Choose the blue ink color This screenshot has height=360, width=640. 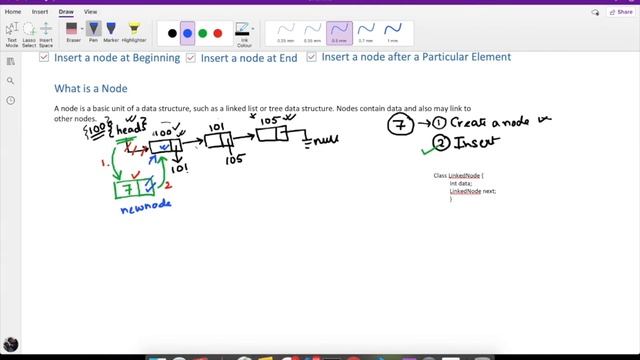187,33
